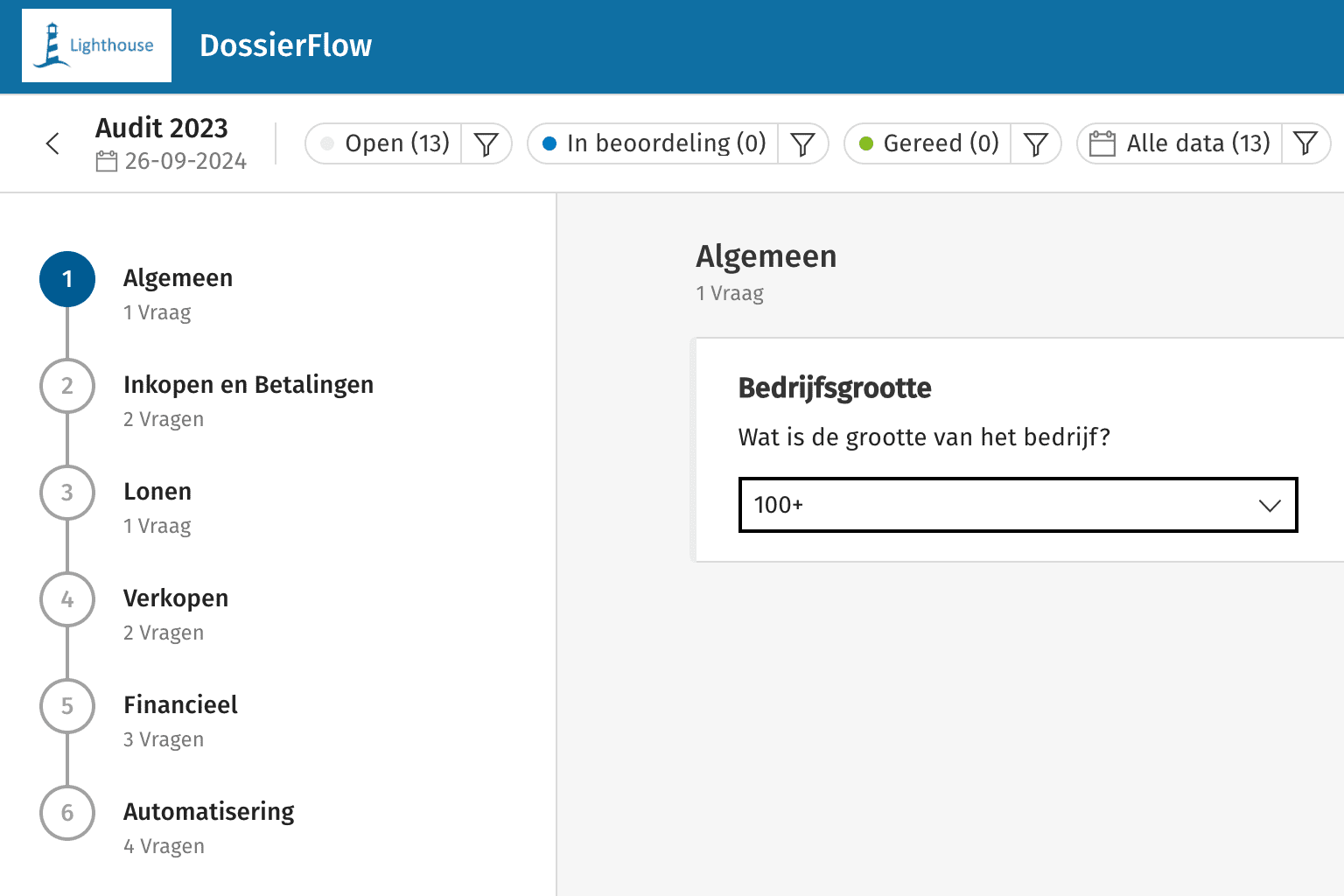Select step 2 Inkopen en Betalingen
1344x896 pixels.
(248, 385)
